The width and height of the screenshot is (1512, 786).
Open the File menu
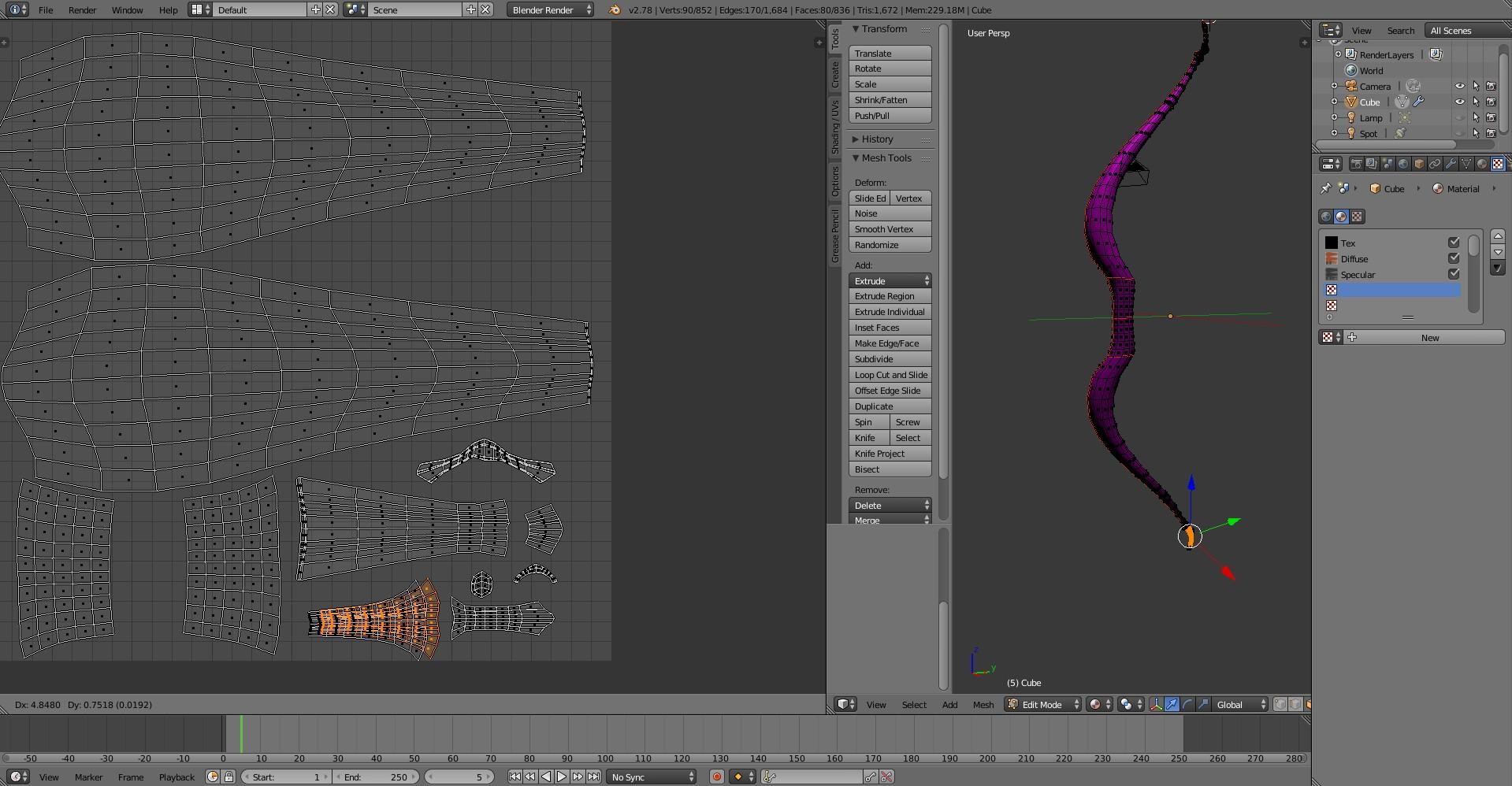point(46,10)
